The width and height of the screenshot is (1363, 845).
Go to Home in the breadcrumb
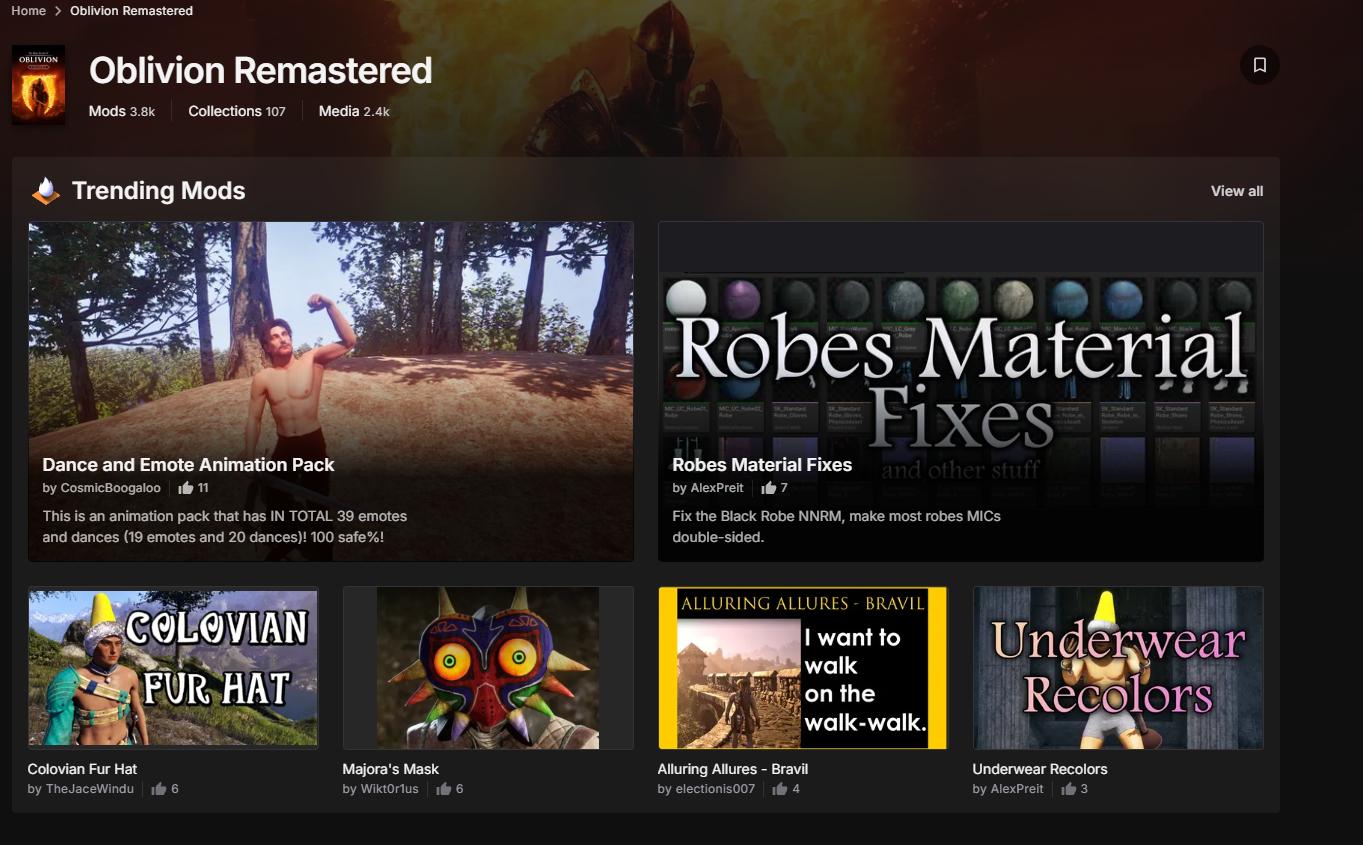coord(28,11)
